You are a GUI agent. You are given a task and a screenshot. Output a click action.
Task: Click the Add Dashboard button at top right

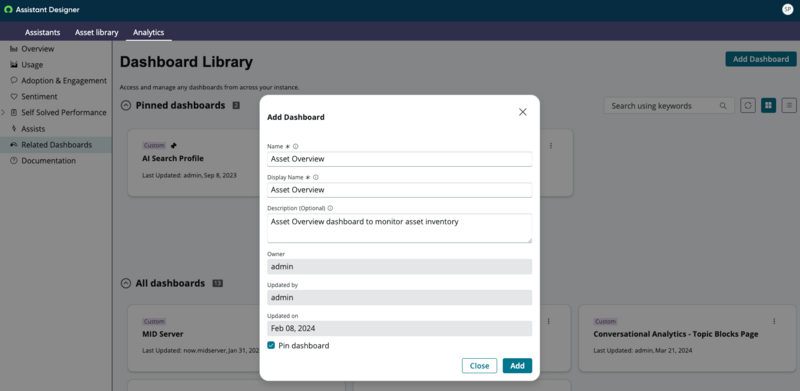tap(761, 59)
